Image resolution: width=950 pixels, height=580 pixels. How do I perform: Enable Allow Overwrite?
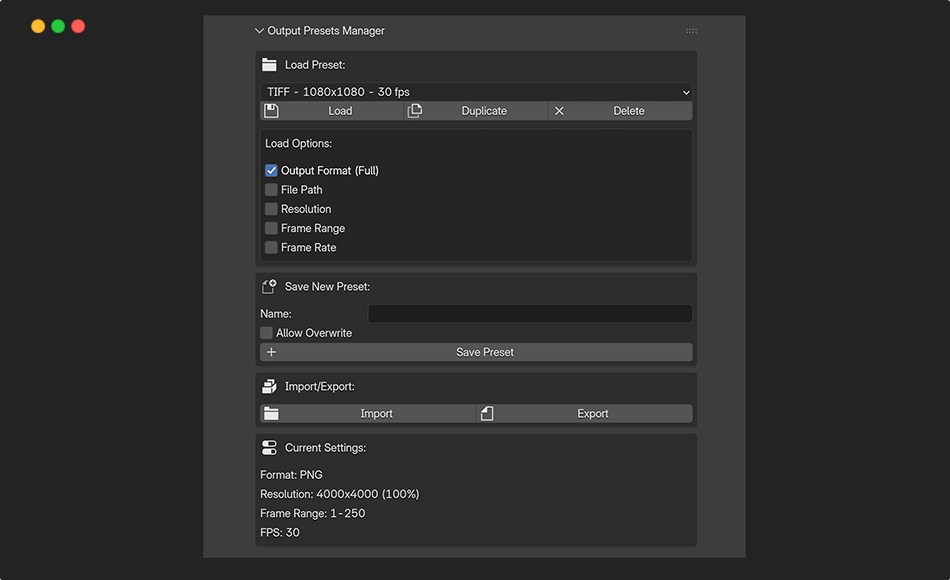coord(266,332)
